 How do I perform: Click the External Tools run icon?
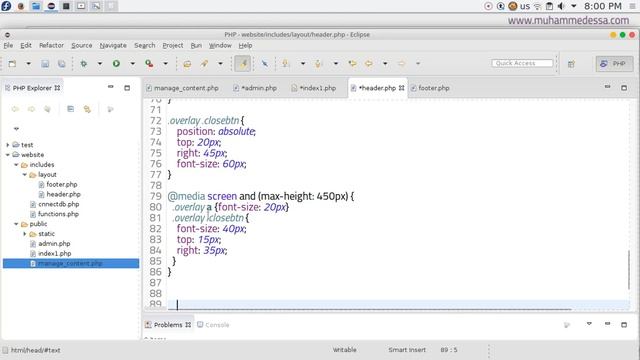click(149, 64)
